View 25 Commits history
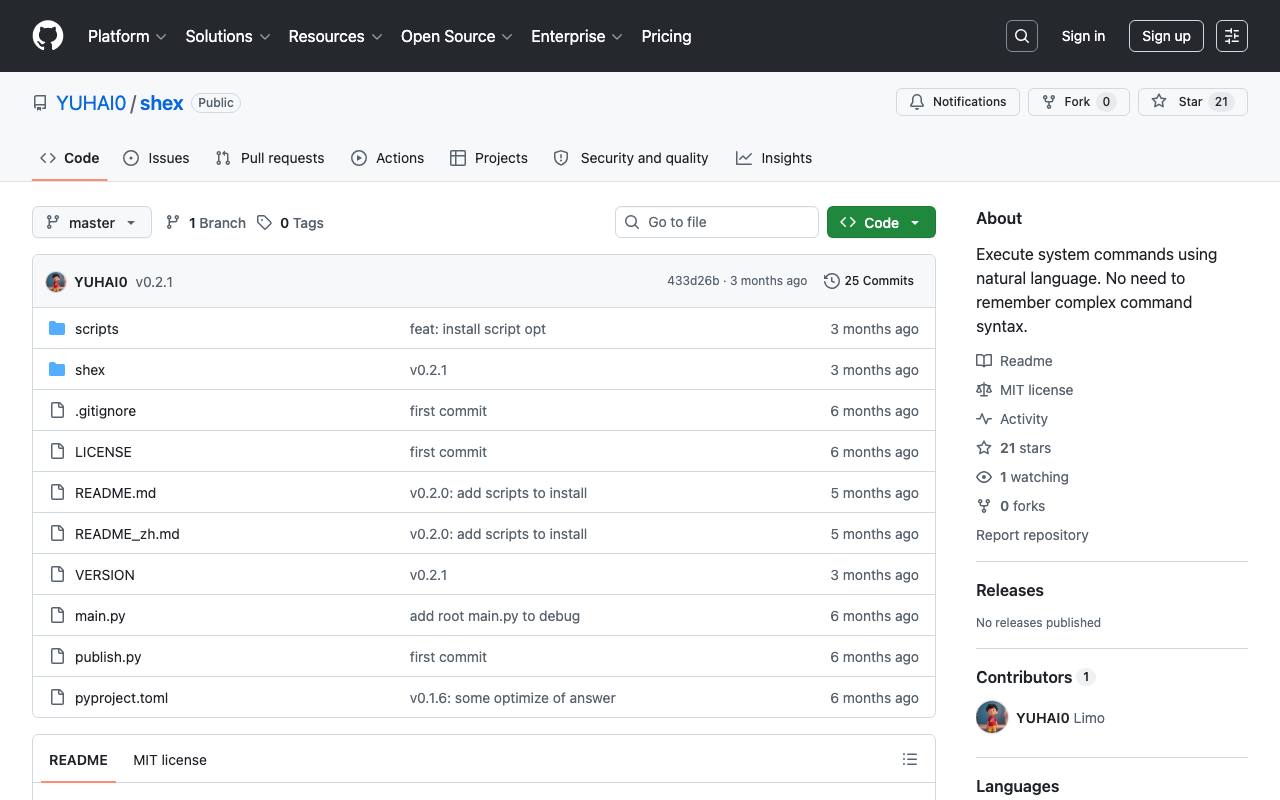Image resolution: width=1280 pixels, height=800 pixels. (869, 281)
